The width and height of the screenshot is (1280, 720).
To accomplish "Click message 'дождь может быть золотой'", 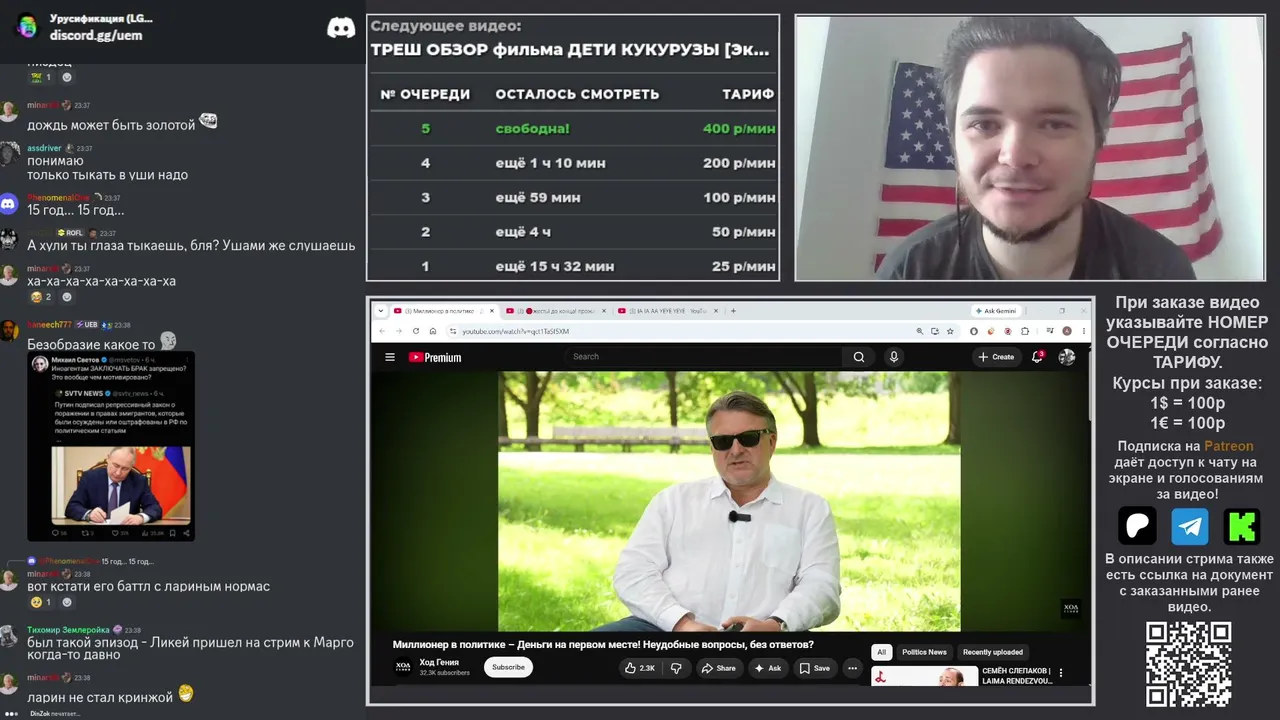I will [111, 125].
